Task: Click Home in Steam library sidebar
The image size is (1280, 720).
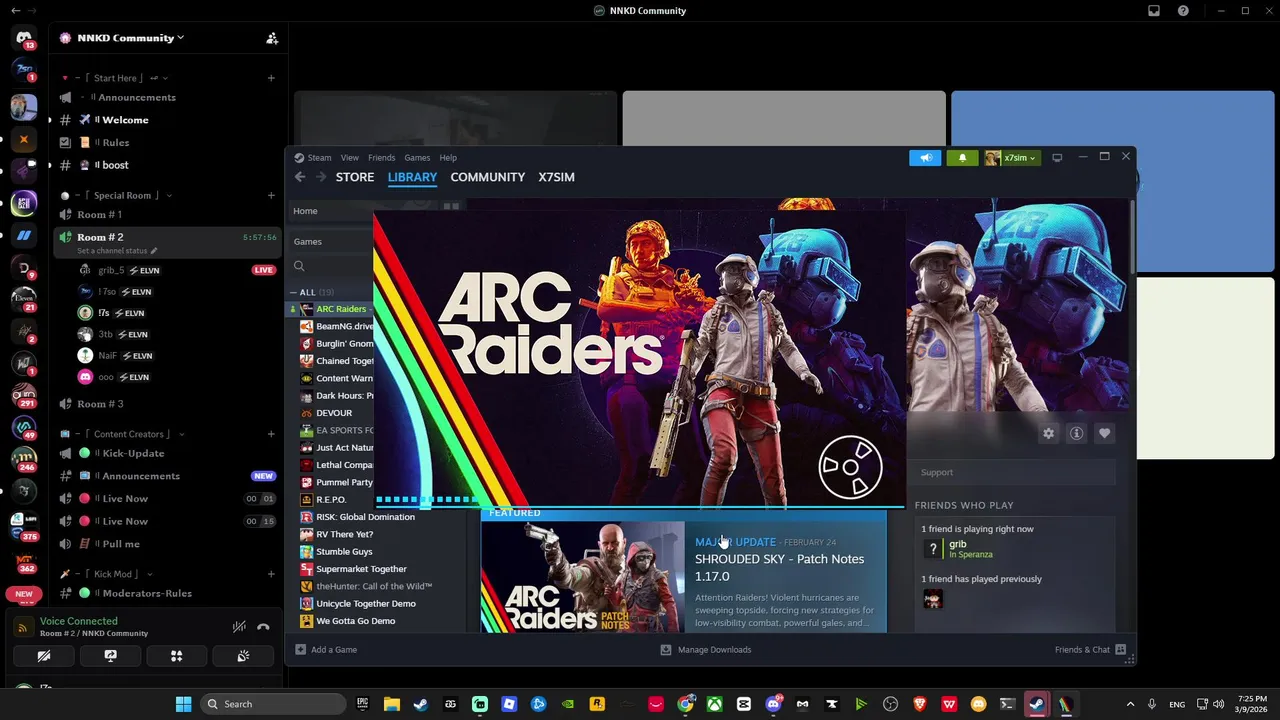Action: pyautogui.click(x=305, y=211)
